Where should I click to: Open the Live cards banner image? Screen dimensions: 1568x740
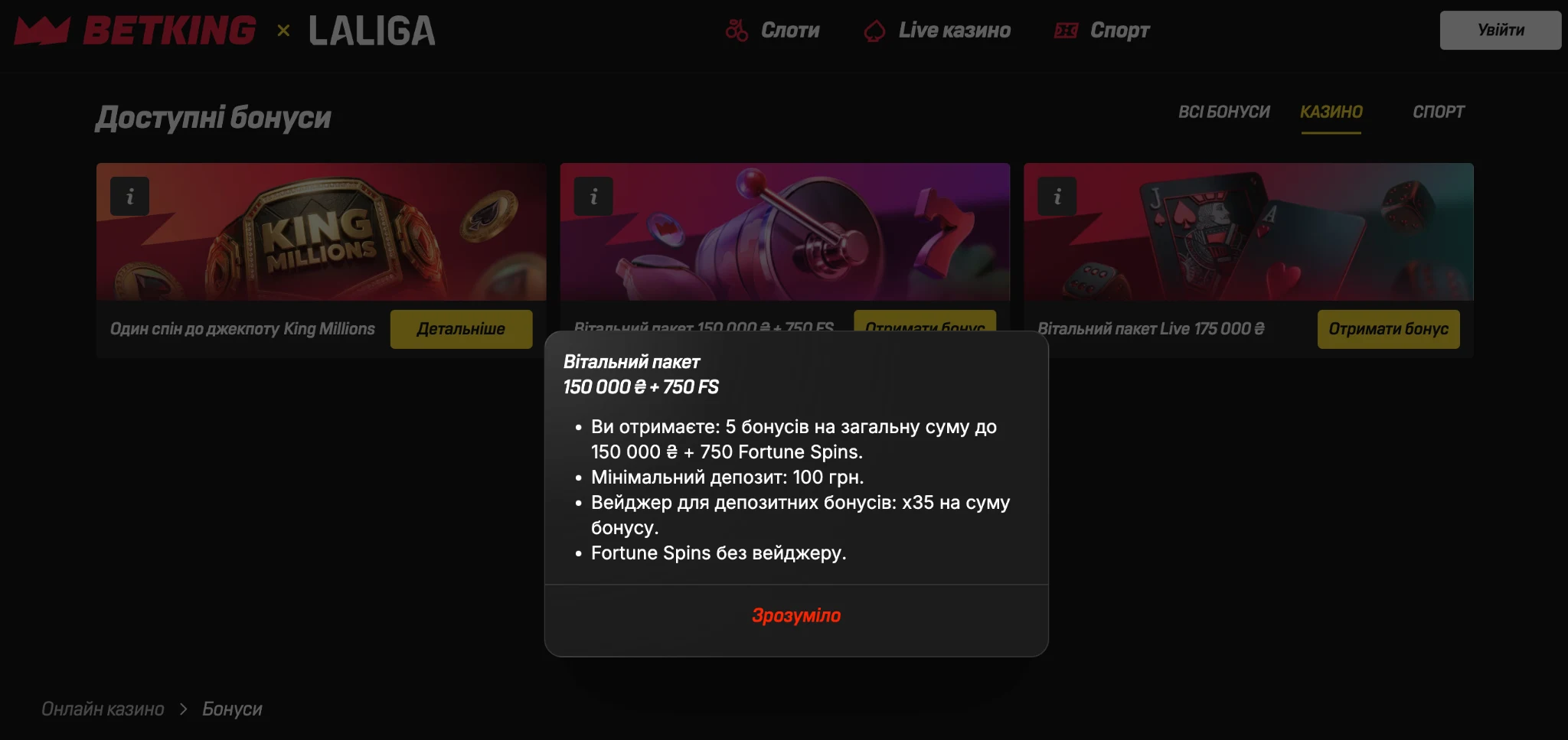click(x=1249, y=232)
